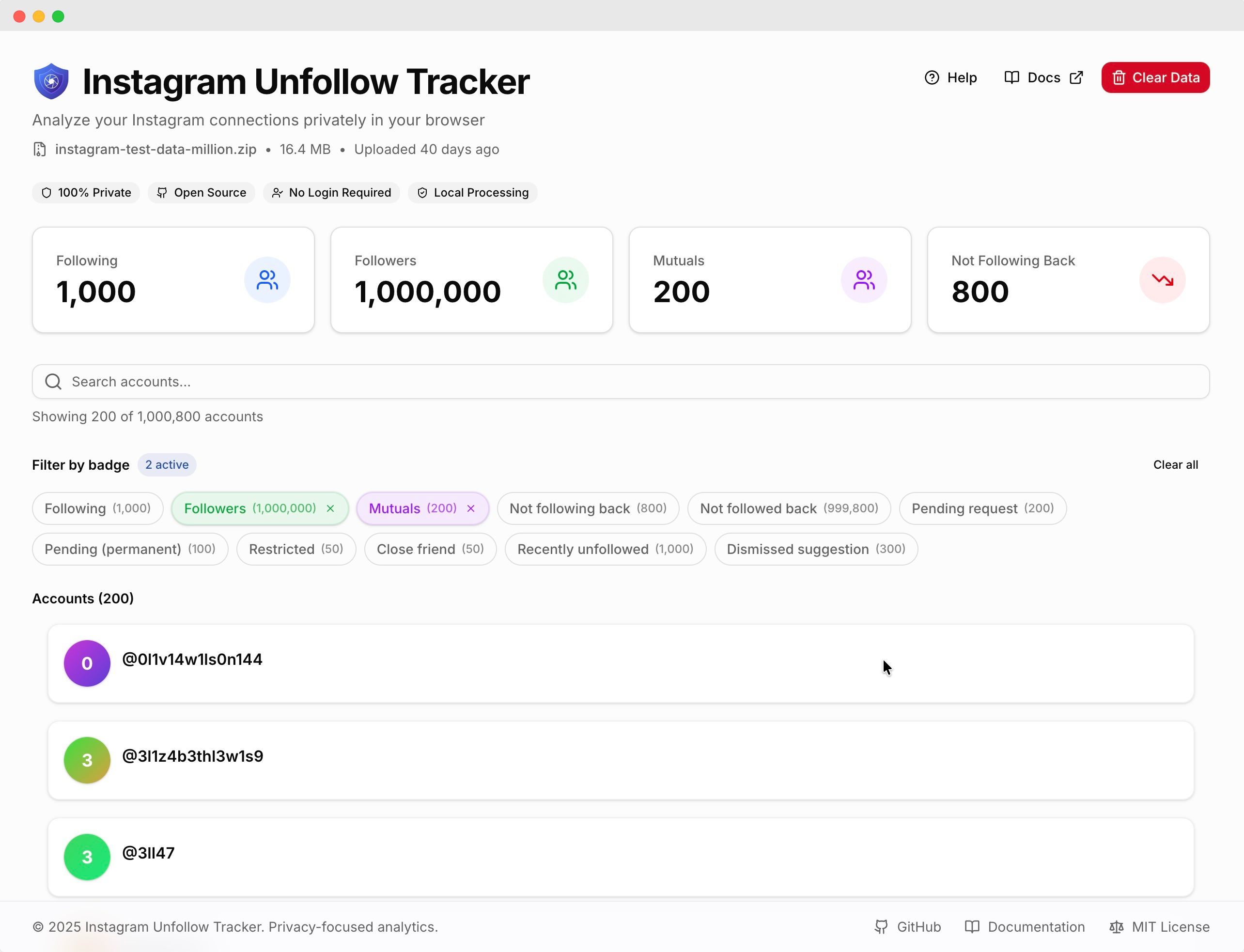The height and width of the screenshot is (952, 1244).
Task: Click the Clear all filters link
Action: (x=1175, y=465)
